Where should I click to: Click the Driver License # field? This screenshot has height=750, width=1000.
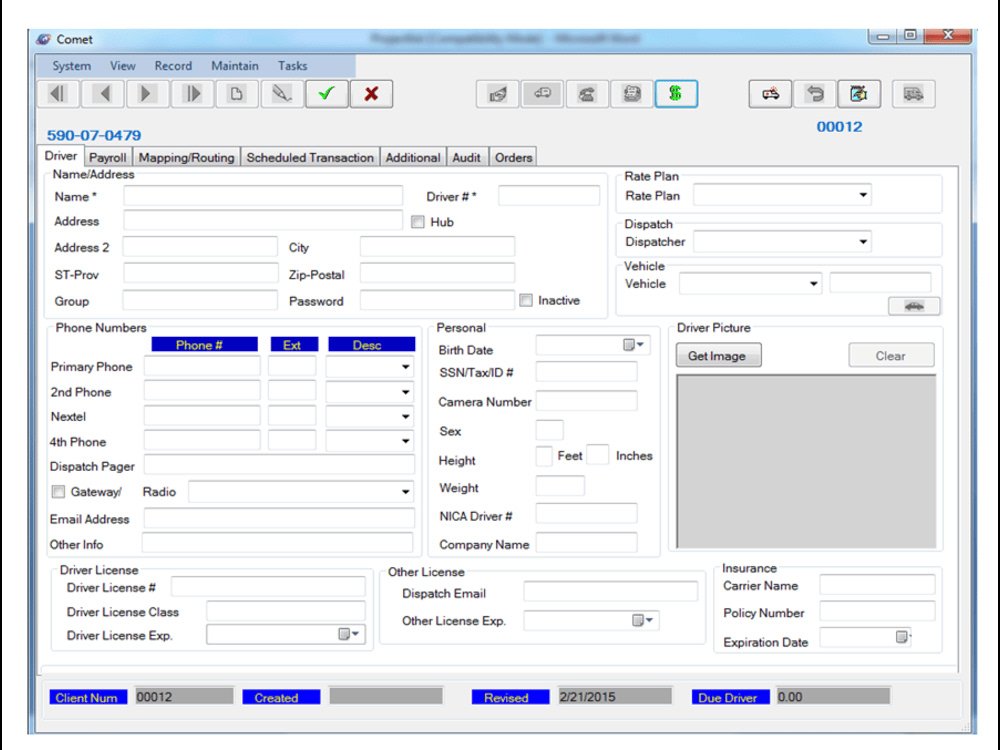point(268,586)
